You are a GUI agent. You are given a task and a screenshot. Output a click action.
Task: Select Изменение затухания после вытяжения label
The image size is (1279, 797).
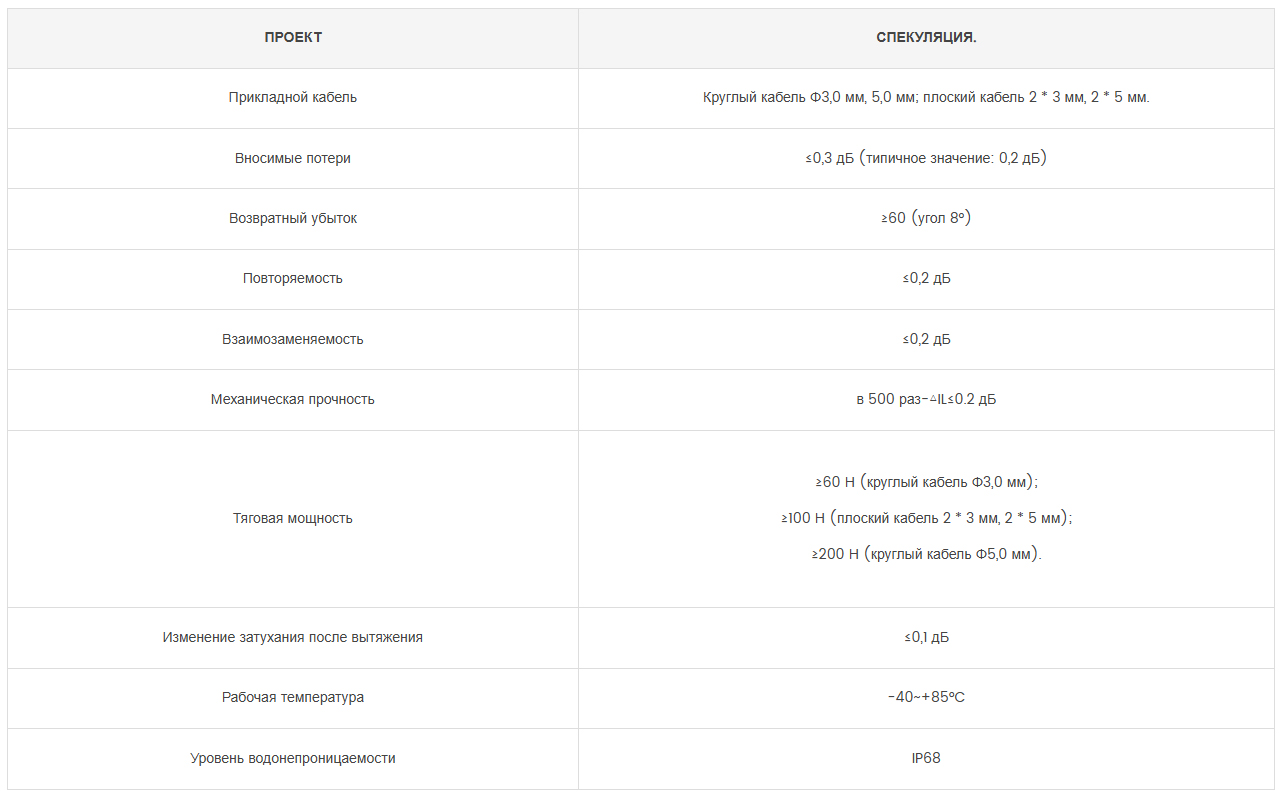pyautogui.click(x=293, y=637)
